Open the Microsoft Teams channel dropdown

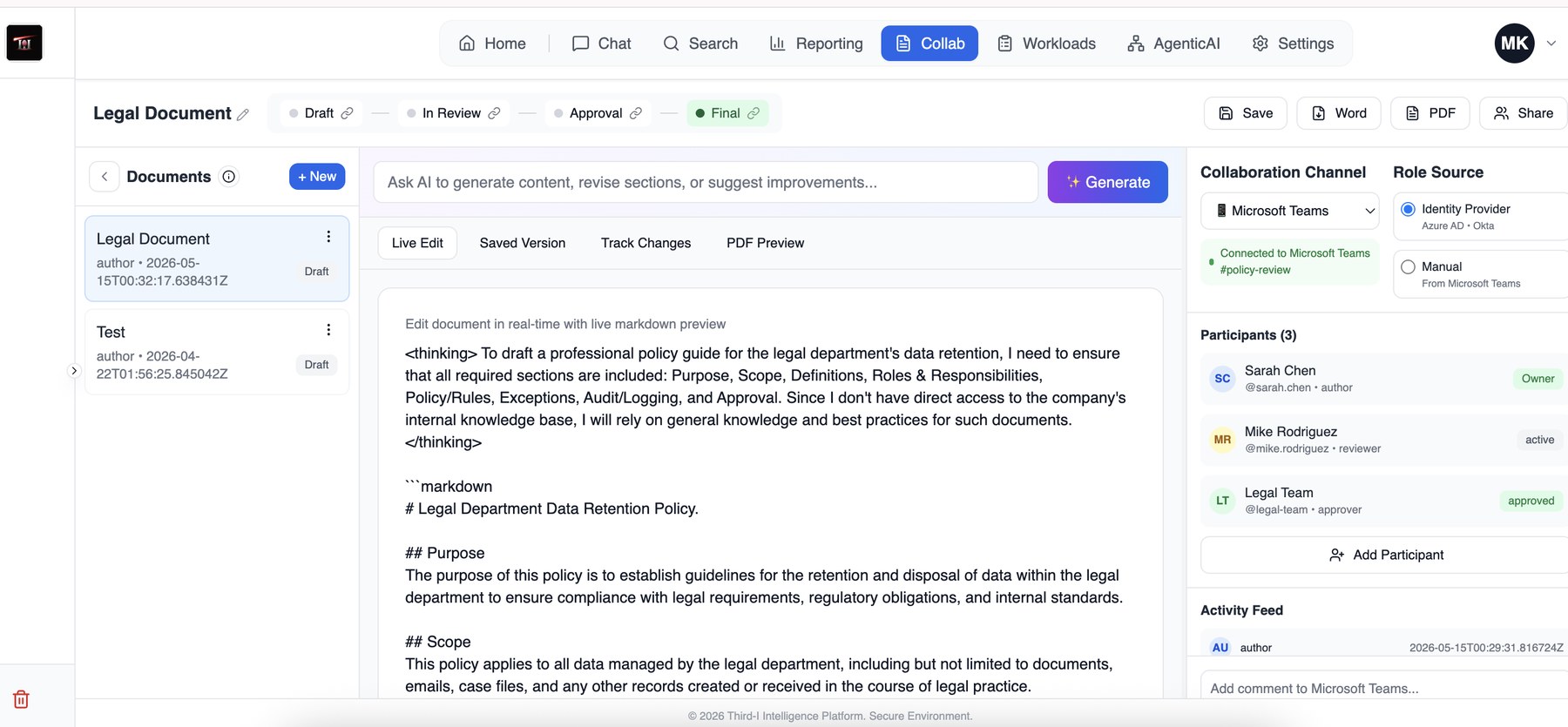point(1290,211)
